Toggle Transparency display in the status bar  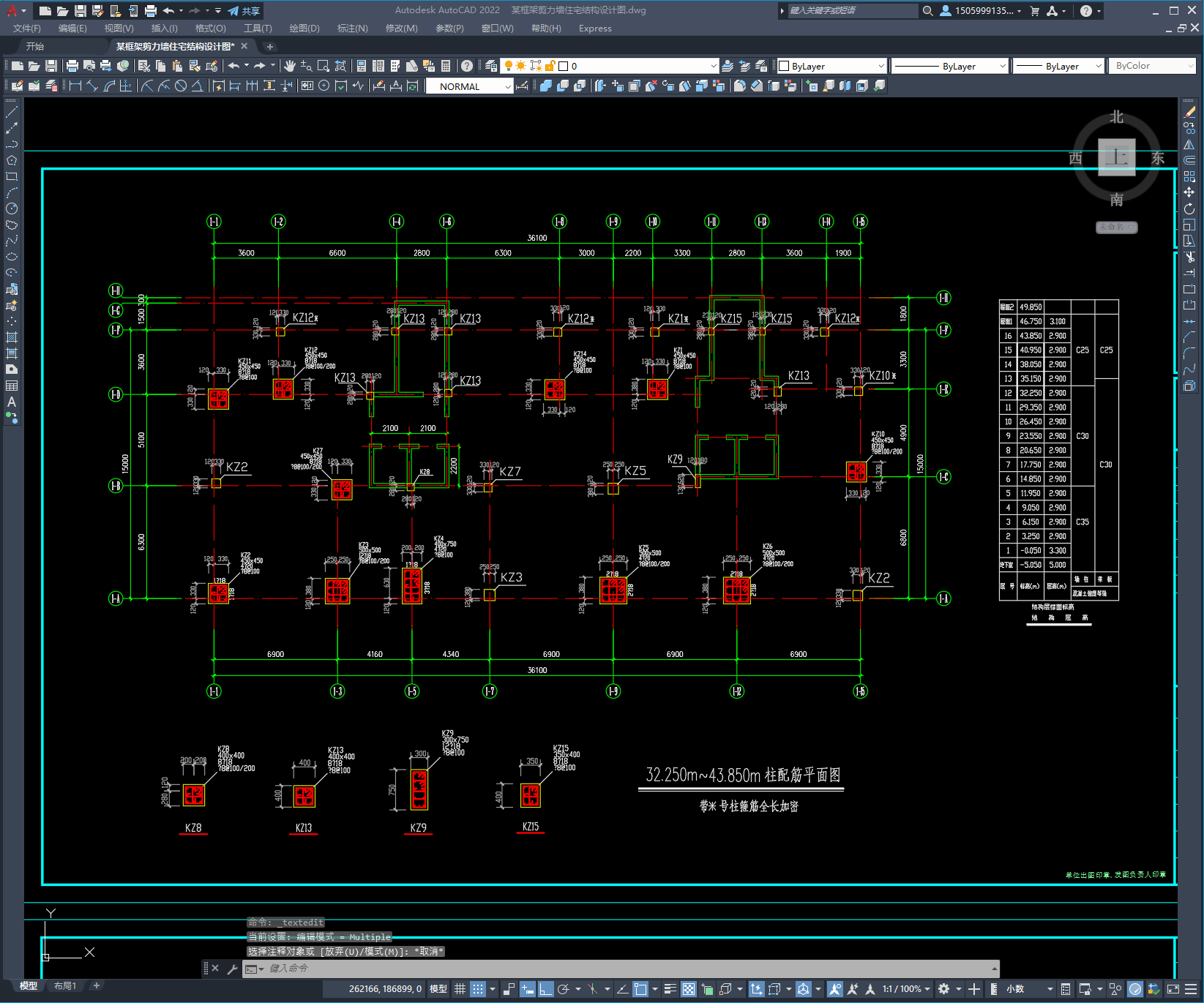[x=689, y=989]
